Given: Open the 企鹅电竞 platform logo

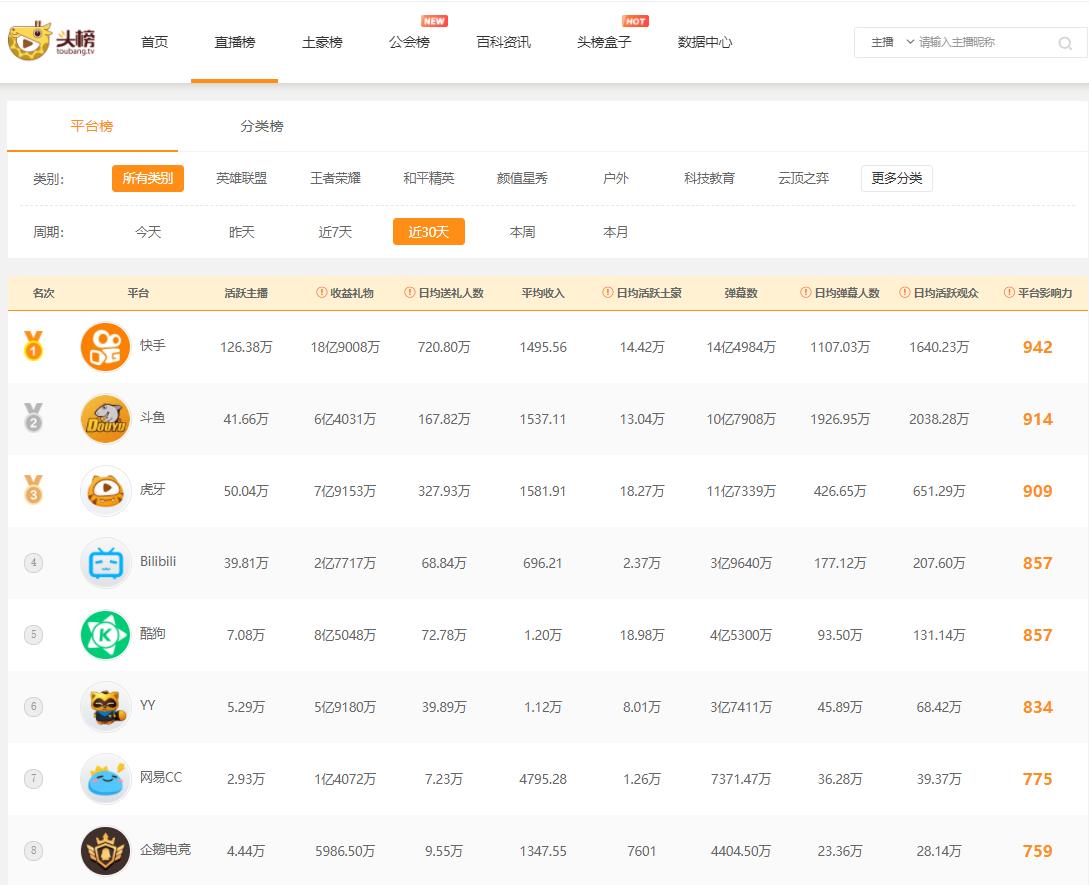Looking at the screenshot, I should (x=105, y=851).
